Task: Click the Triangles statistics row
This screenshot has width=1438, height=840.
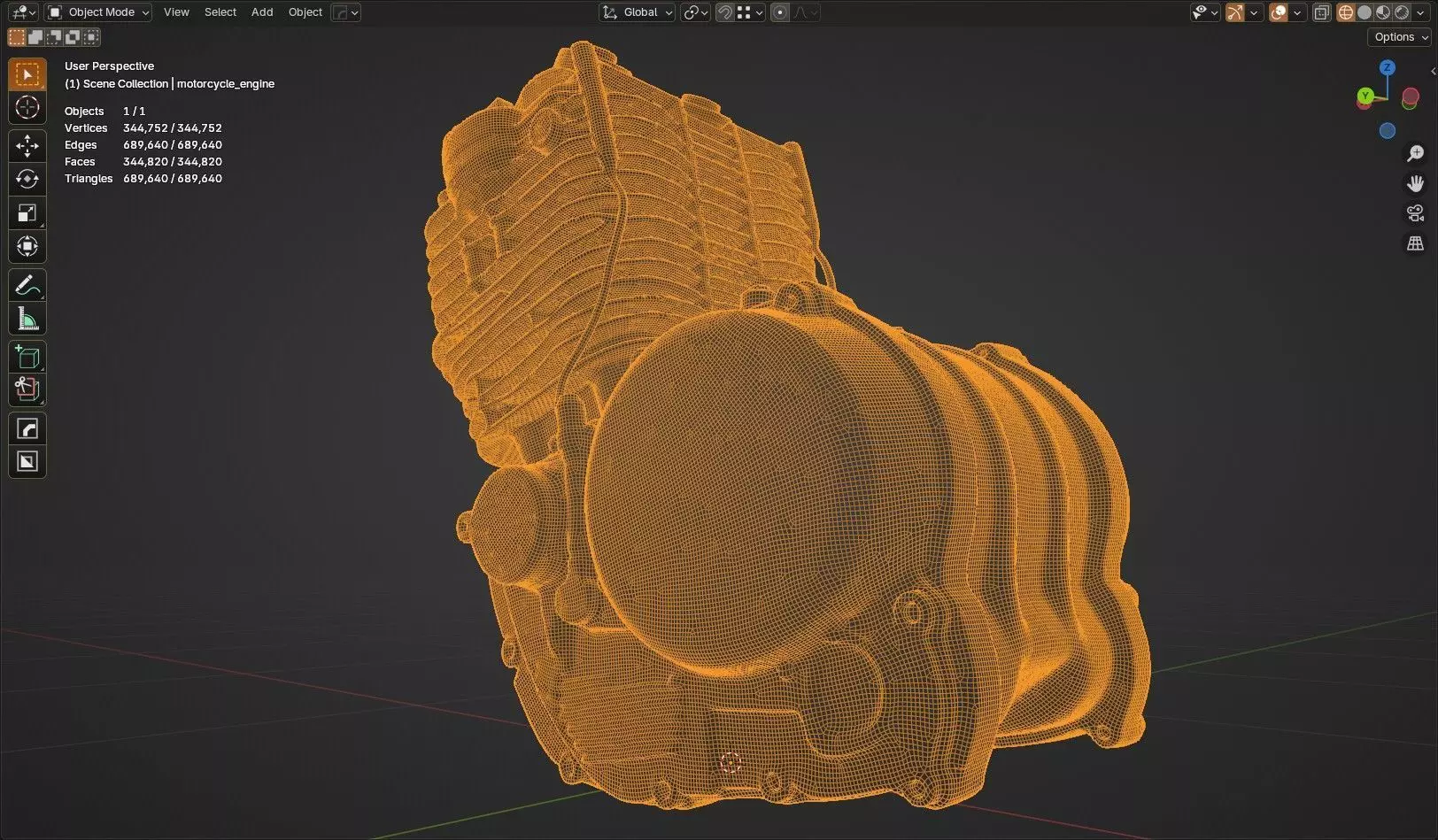Action: (x=143, y=179)
